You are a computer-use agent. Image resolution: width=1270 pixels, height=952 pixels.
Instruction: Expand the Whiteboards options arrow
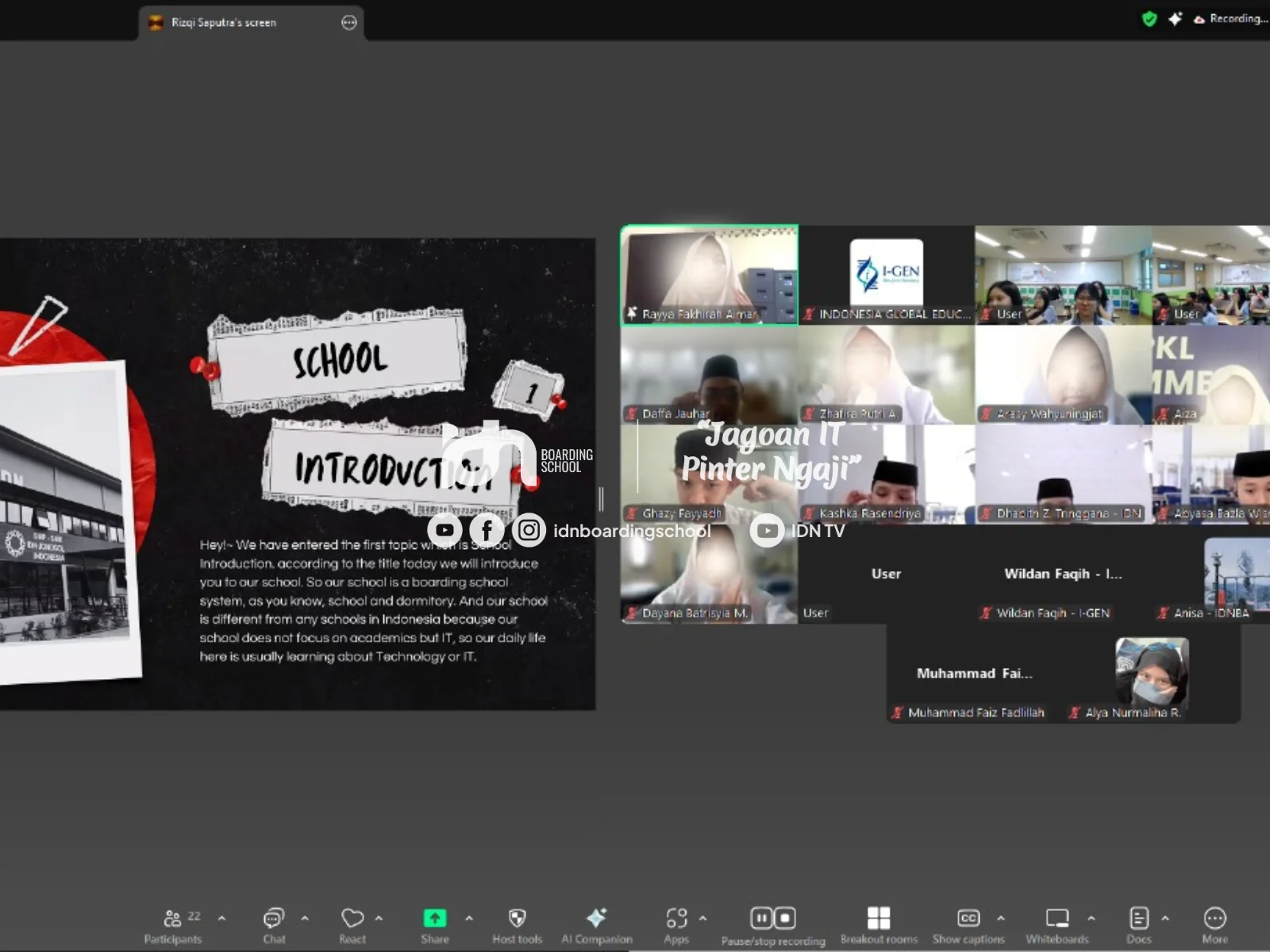click(1091, 918)
